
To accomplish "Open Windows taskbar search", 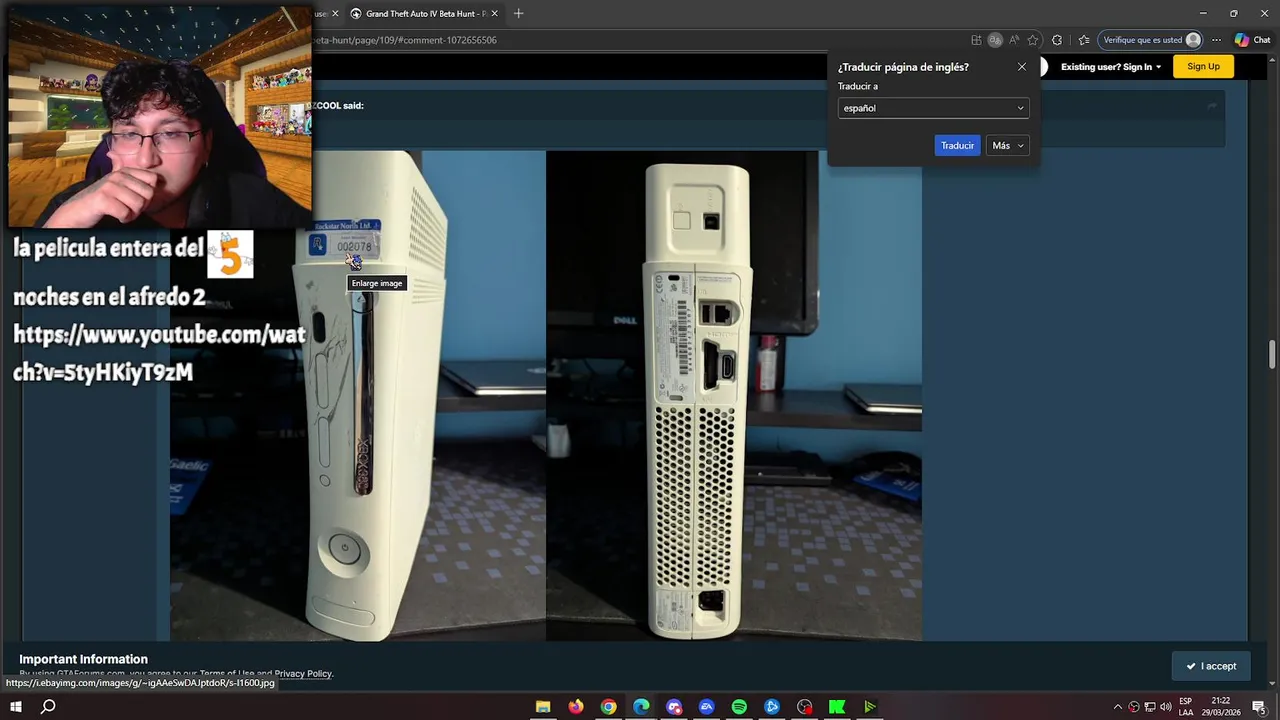I will click(x=48, y=707).
